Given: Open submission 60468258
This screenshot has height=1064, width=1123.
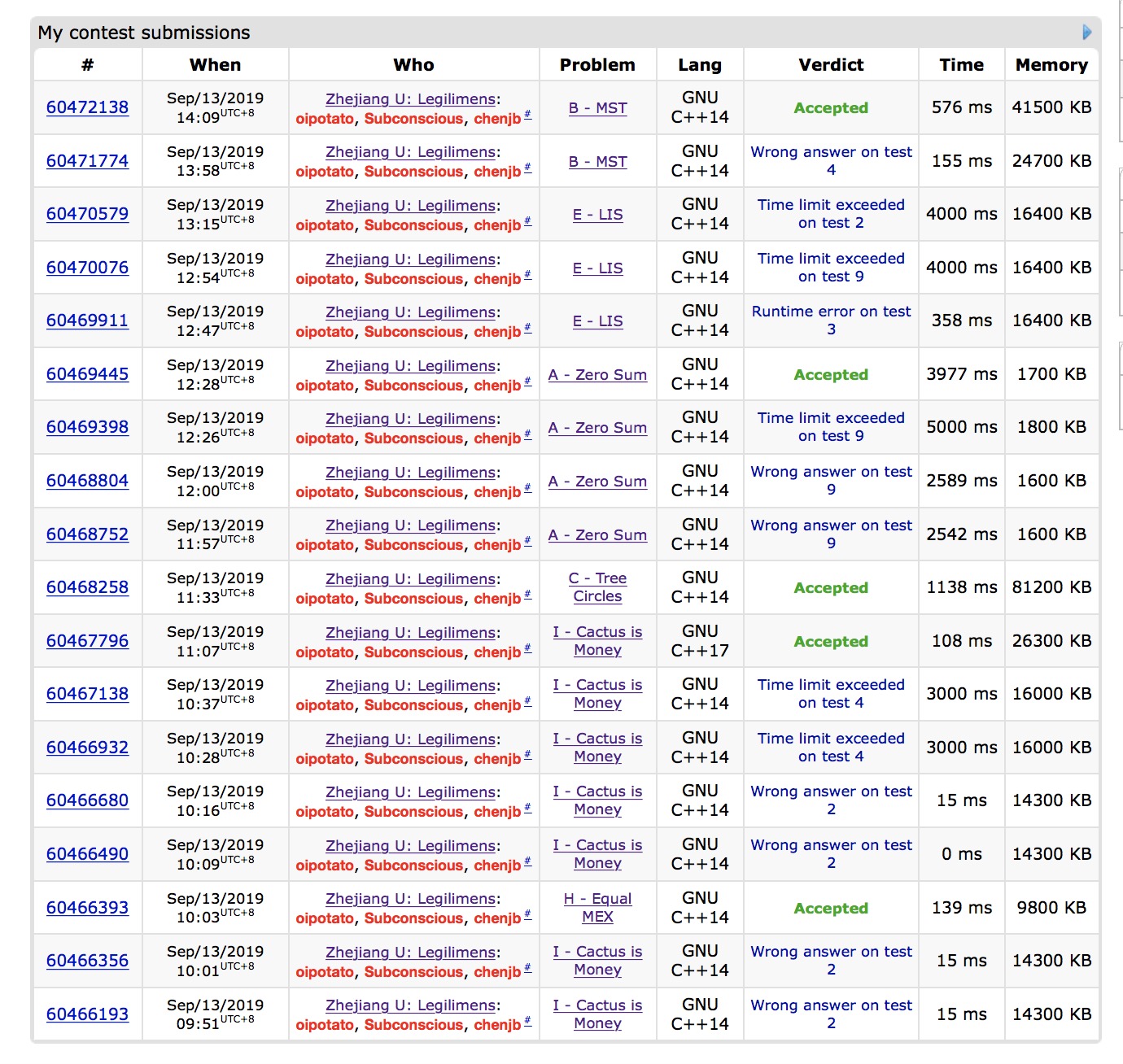Looking at the screenshot, I should pyautogui.click(x=87, y=587).
